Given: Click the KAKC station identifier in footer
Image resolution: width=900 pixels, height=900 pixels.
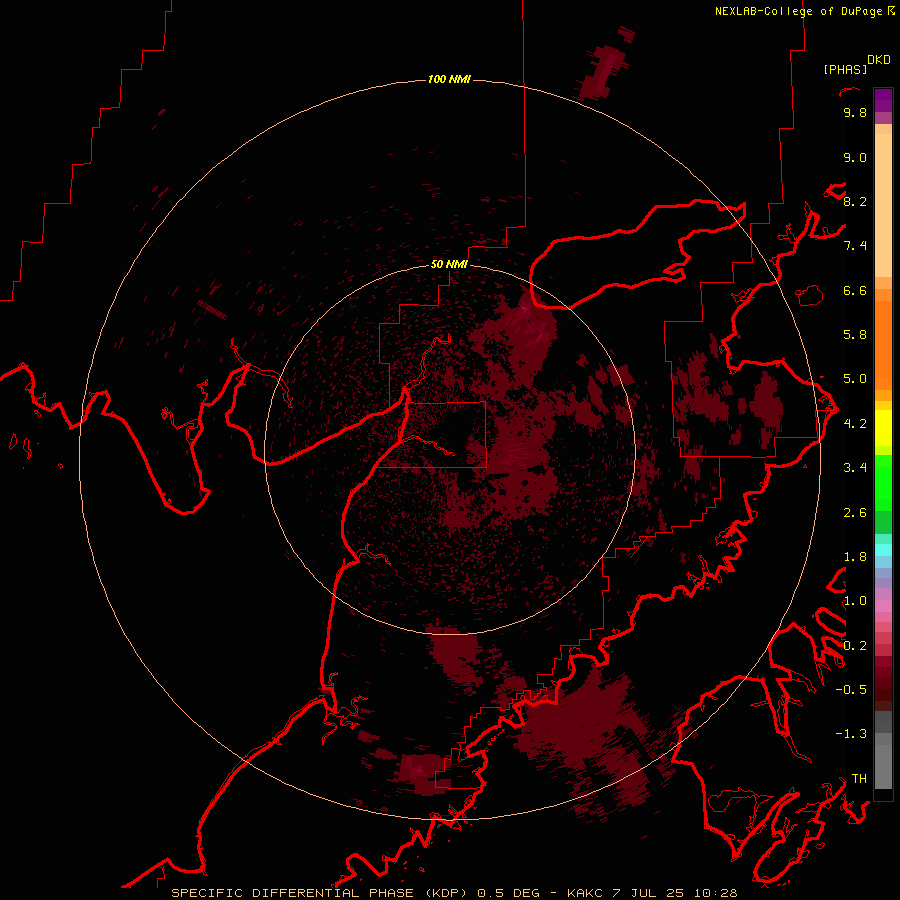Looking at the screenshot, I should (x=585, y=893).
